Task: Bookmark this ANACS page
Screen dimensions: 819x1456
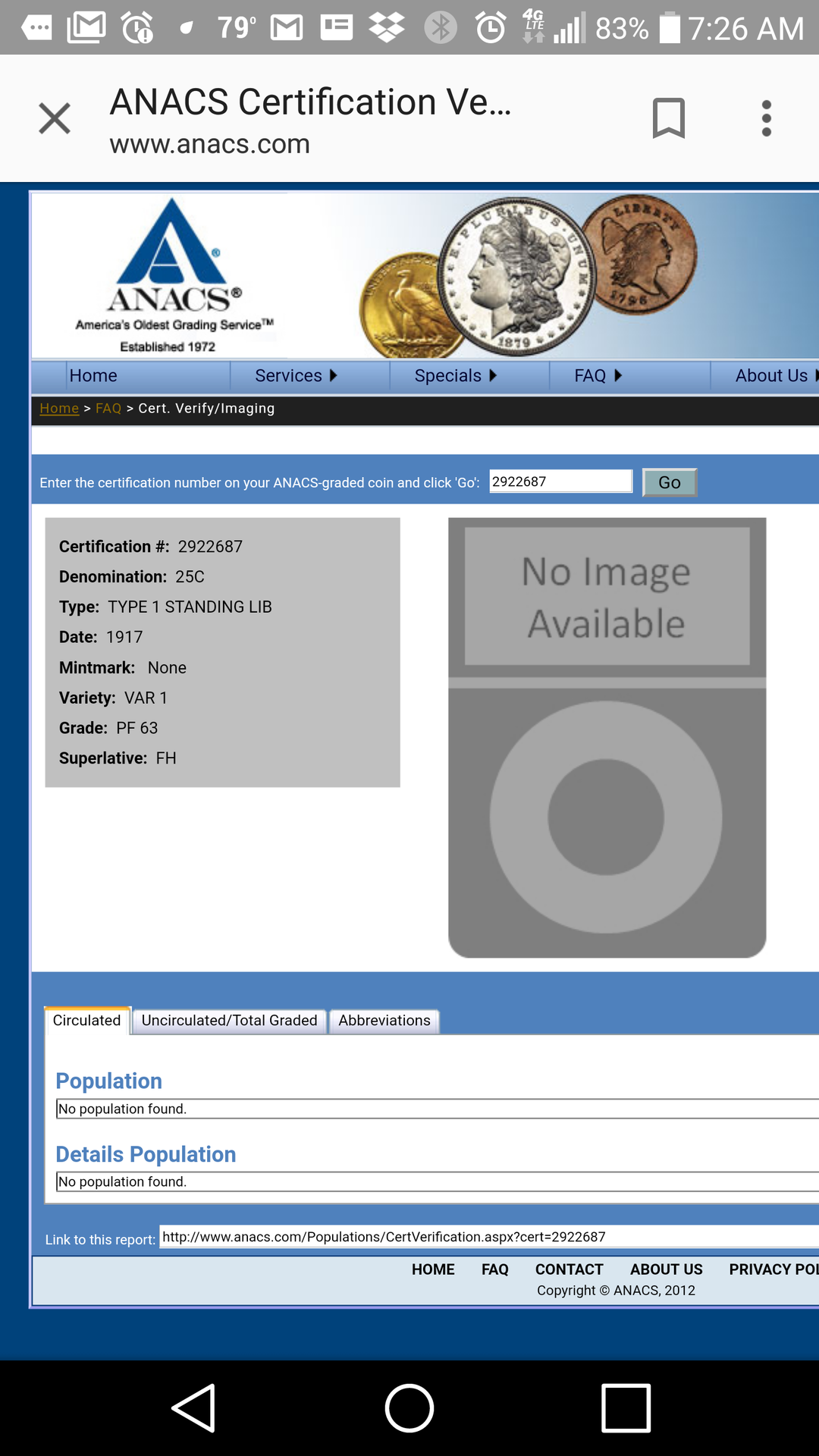Action: [668, 118]
